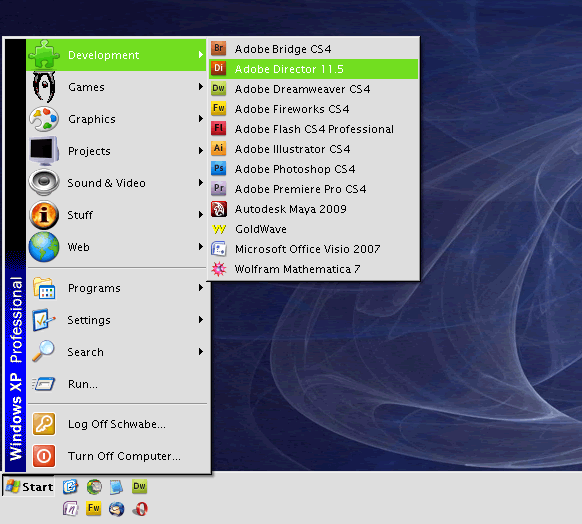Open GoldWave via its yellow W icon
This screenshot has width=582, height=524.
pyautogui.click(x=219, y=229)
